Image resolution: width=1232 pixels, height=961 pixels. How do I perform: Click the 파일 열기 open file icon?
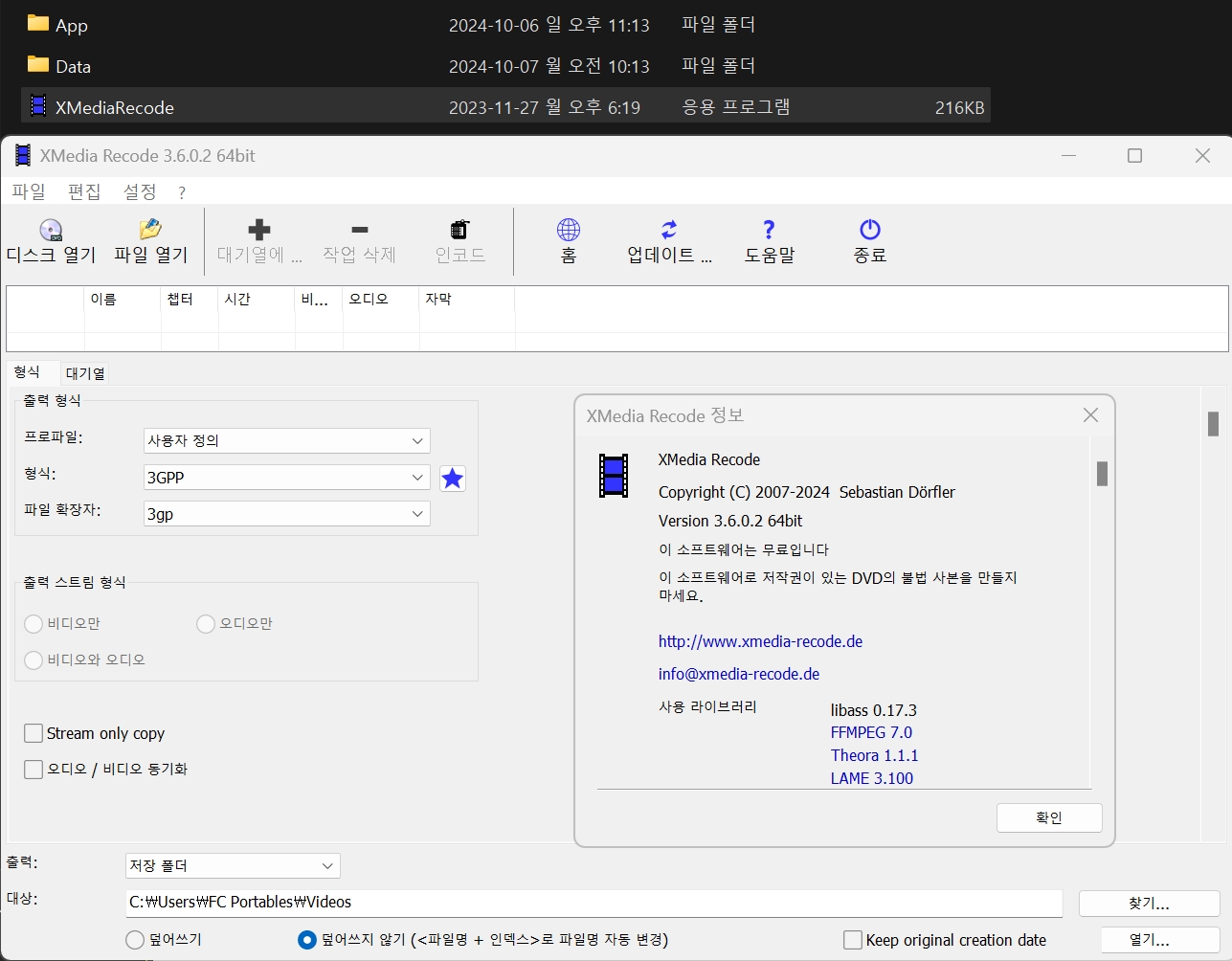pyautogui.click(x=150, y=230)
